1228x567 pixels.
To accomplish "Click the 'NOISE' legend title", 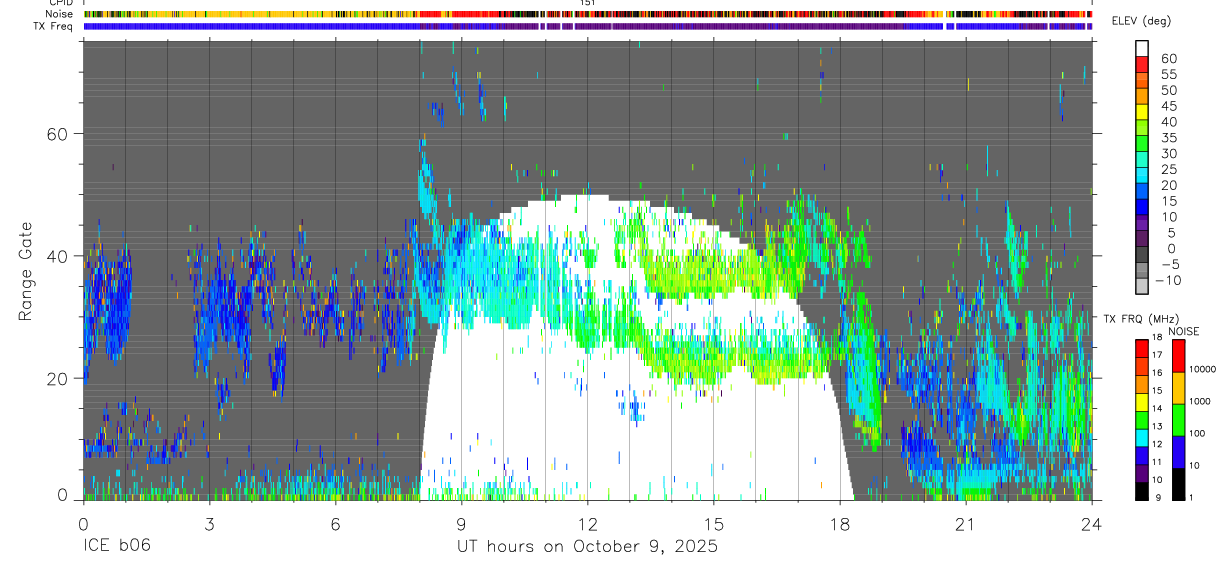I will pyautogui.click(x=1183, y=331).
